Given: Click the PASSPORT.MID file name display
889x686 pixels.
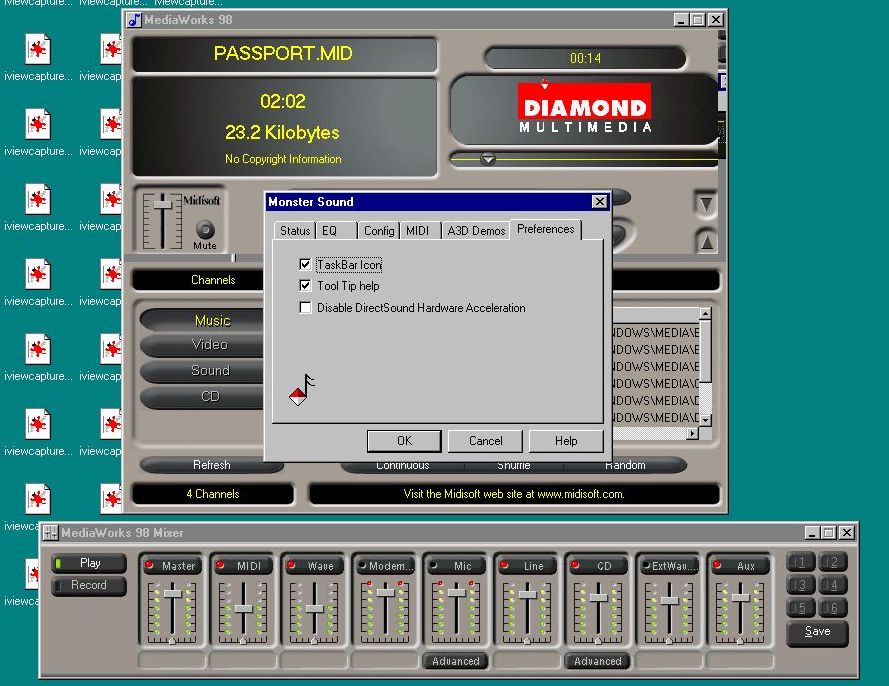Looking at the screenshot, I should pyautogui.click(x=283, y=53).
